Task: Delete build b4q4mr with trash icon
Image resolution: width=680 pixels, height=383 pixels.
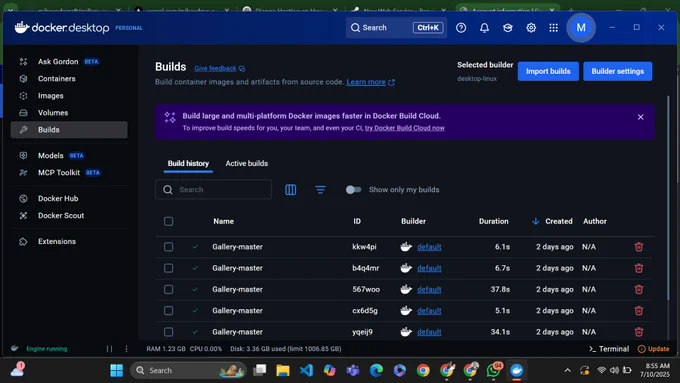Action: [639, 268]
